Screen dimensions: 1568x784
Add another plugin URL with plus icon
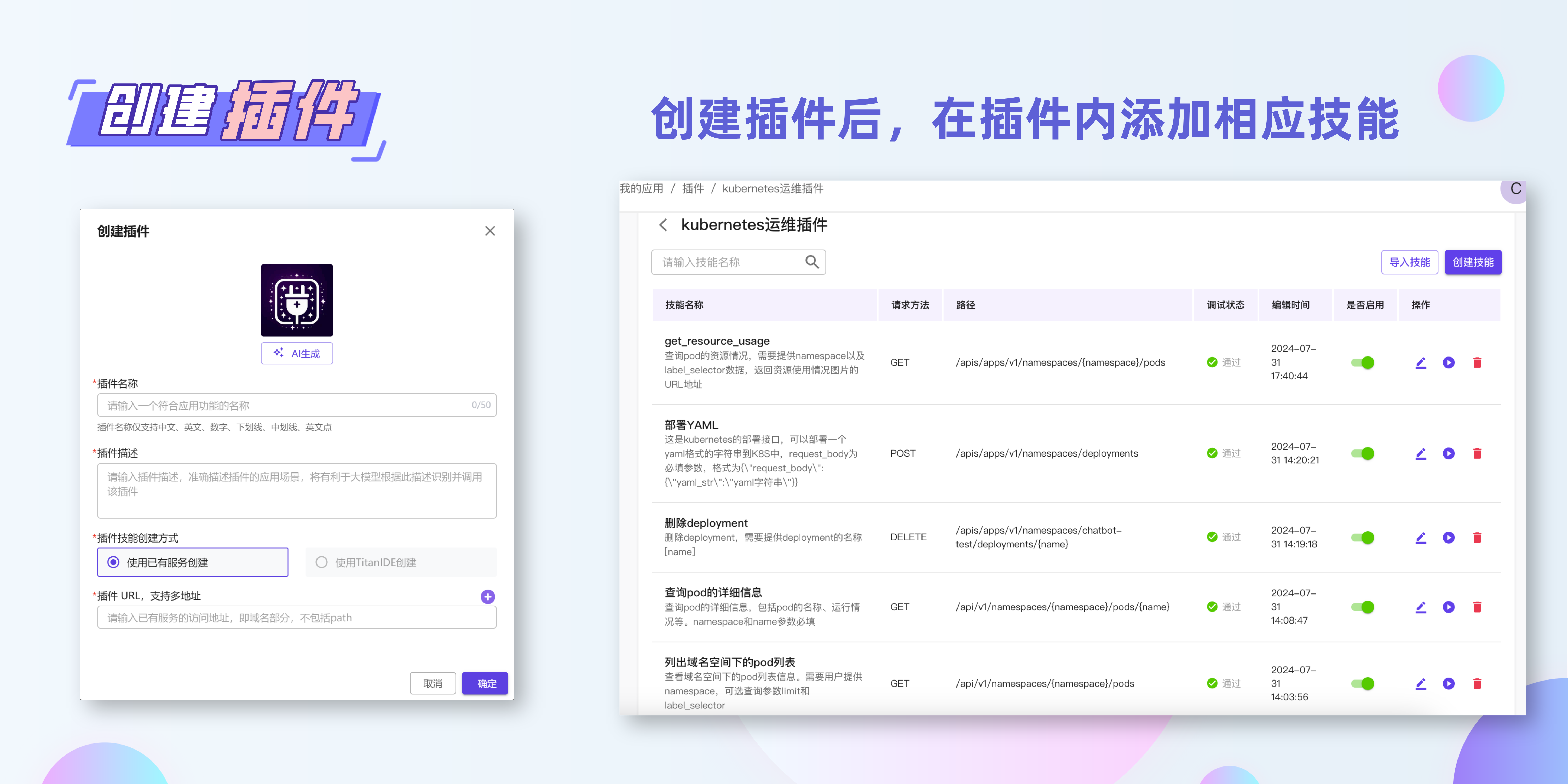click(488, 597)
